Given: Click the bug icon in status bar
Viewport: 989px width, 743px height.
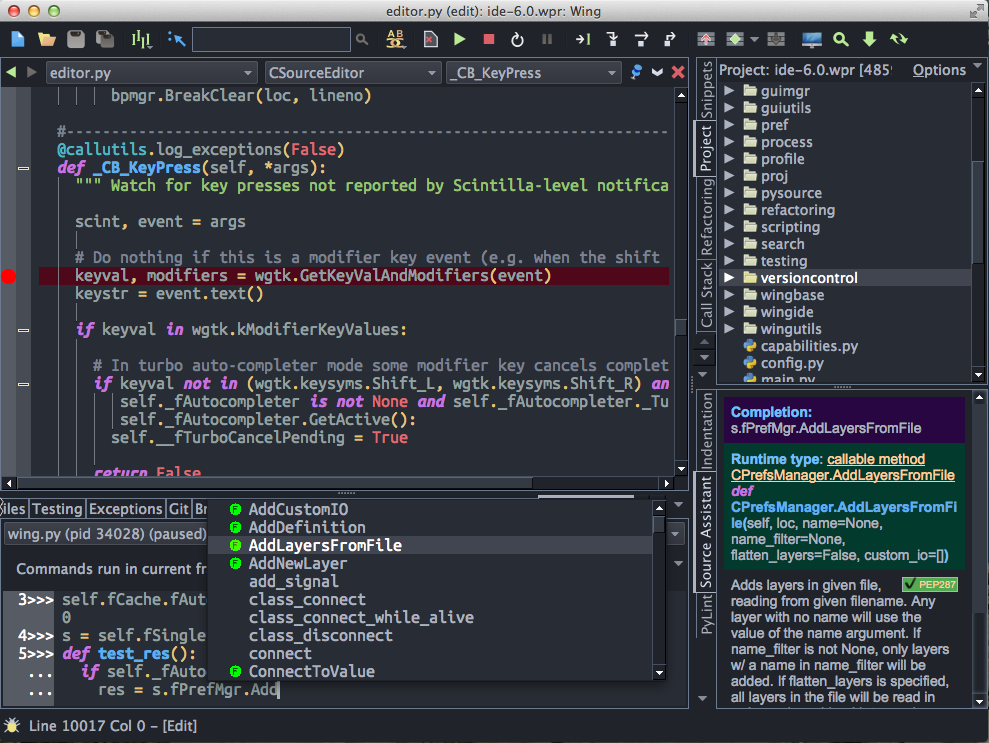Looking at the screenshot, I should click(x=12, y=726).
